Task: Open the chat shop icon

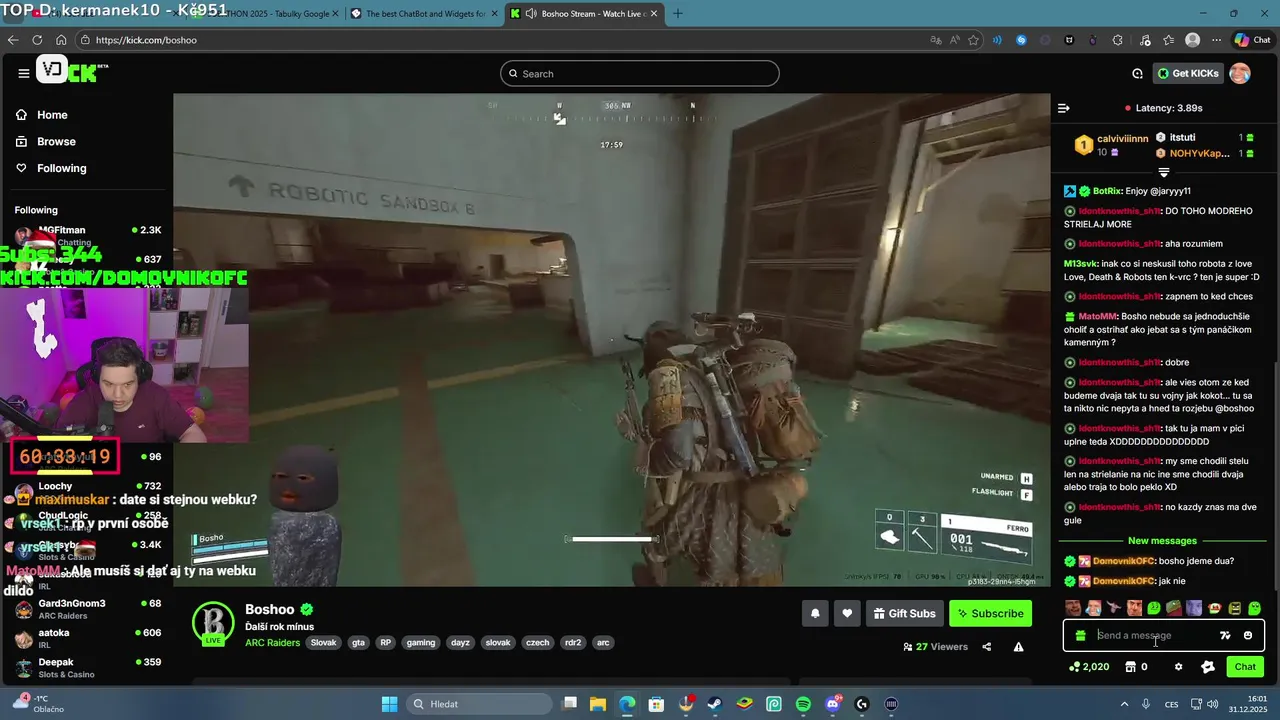Action: pyautogui.click(x=1131, y=667)
